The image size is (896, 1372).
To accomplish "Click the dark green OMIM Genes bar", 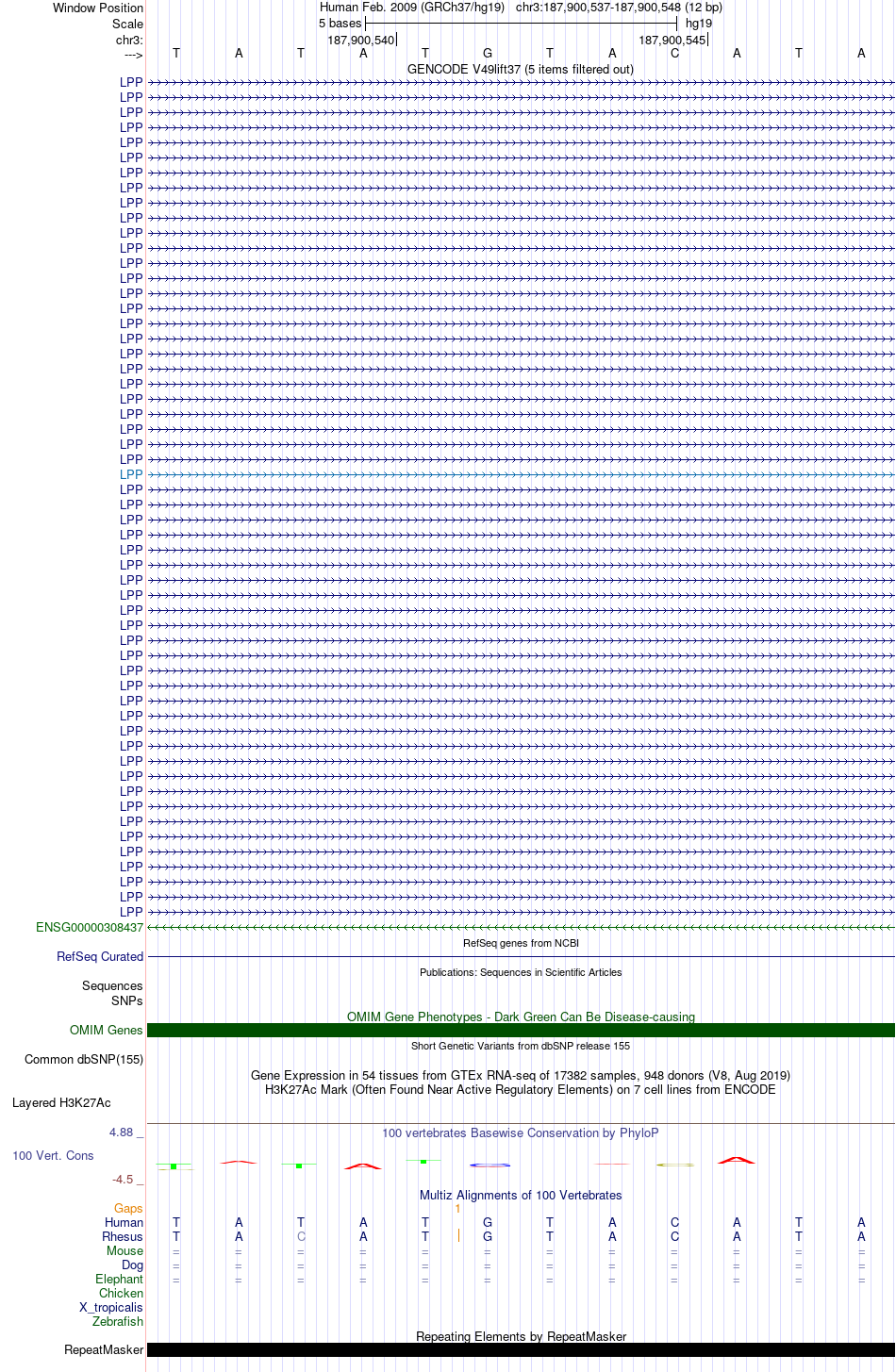I will [521, 1030].
